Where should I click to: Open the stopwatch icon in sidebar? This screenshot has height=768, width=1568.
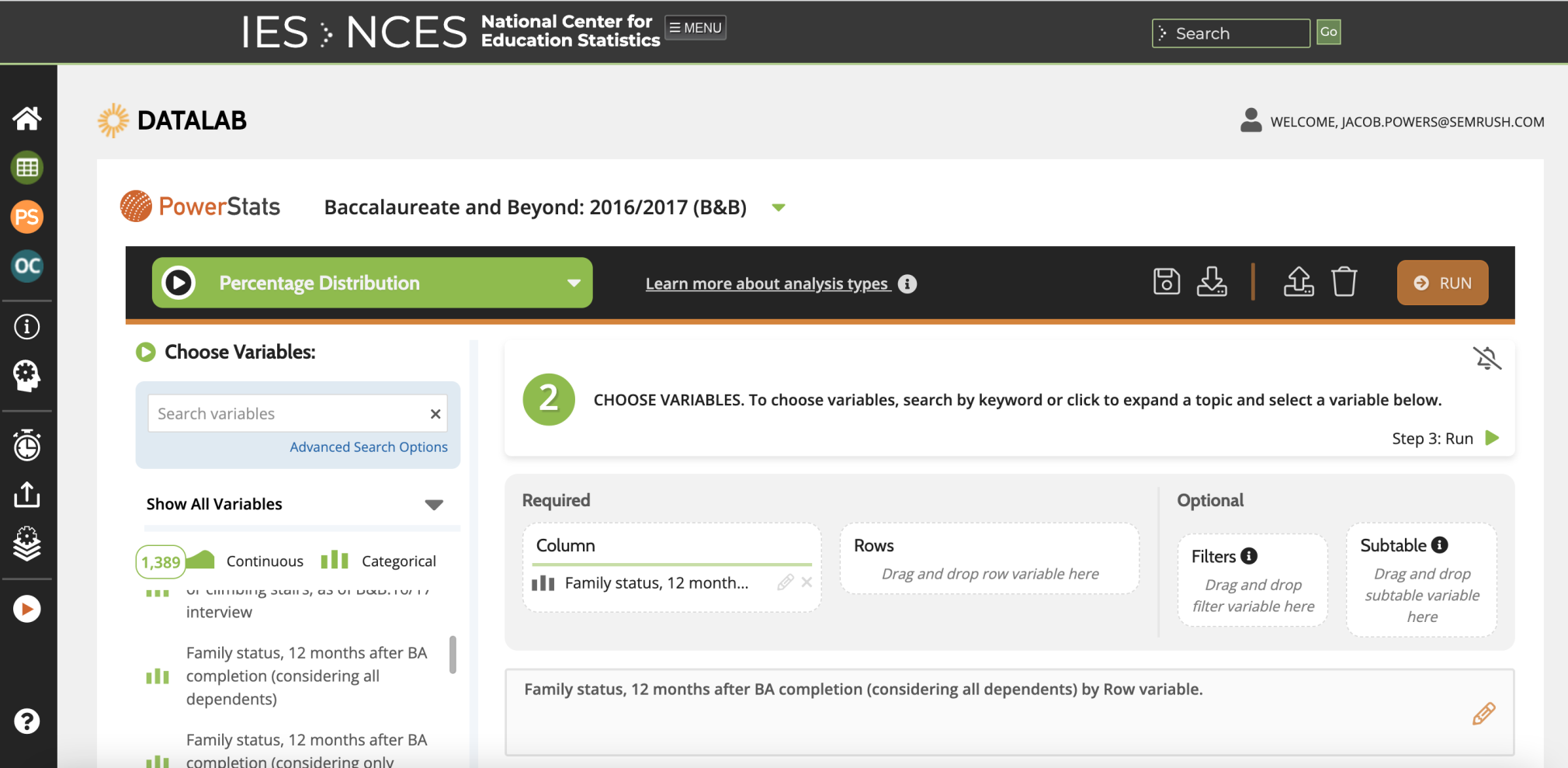coord(27,445)
